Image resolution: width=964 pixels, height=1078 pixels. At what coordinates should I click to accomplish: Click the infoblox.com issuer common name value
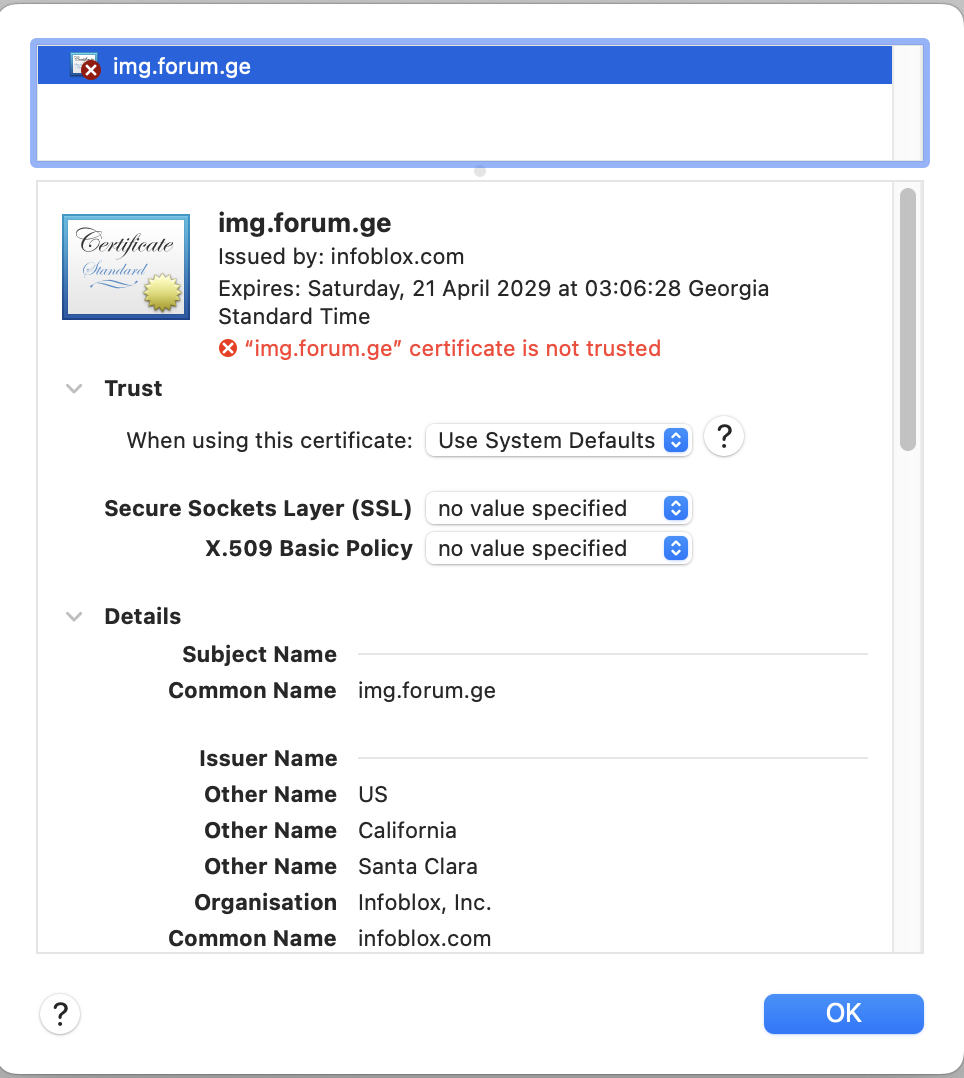pos(424,939)
